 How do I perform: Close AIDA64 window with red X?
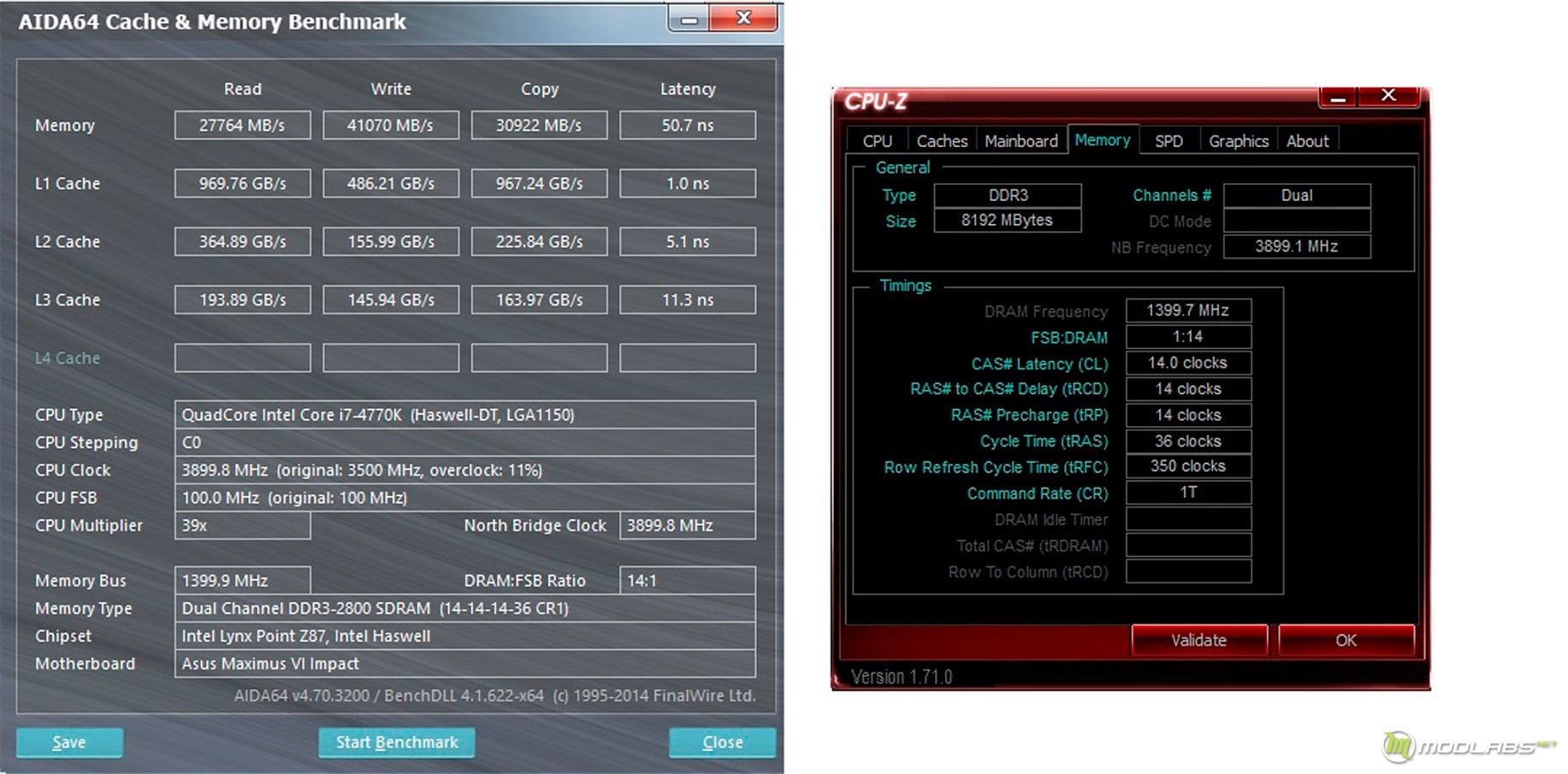tap(744, 18)
